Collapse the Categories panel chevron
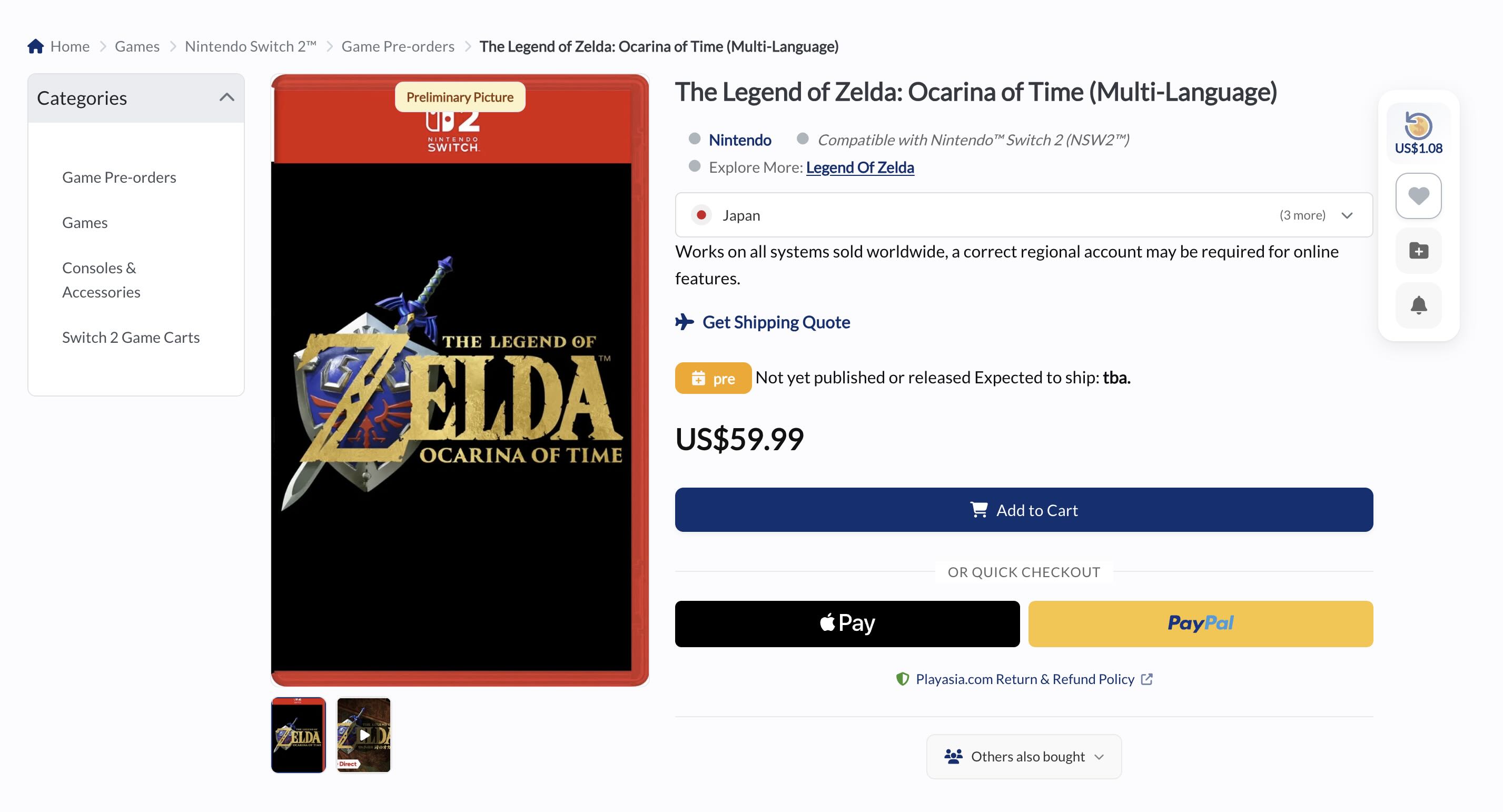The image size is (1503, 812). coord(227,97)
